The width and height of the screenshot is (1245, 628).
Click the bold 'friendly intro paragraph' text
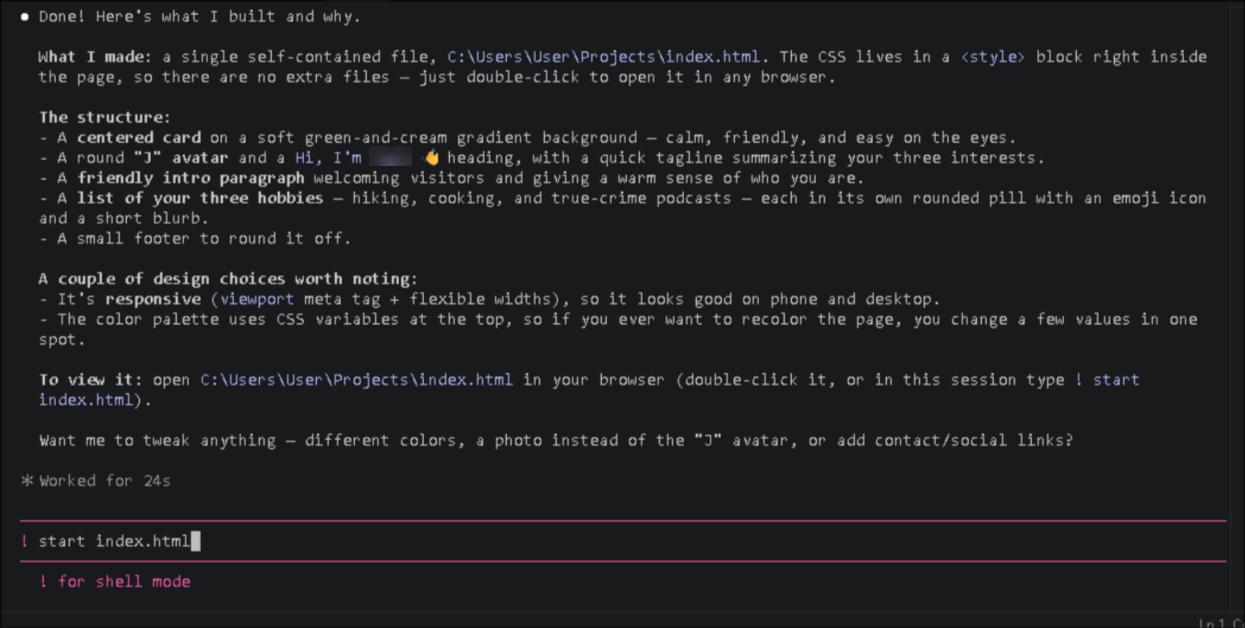click(191, 178)
